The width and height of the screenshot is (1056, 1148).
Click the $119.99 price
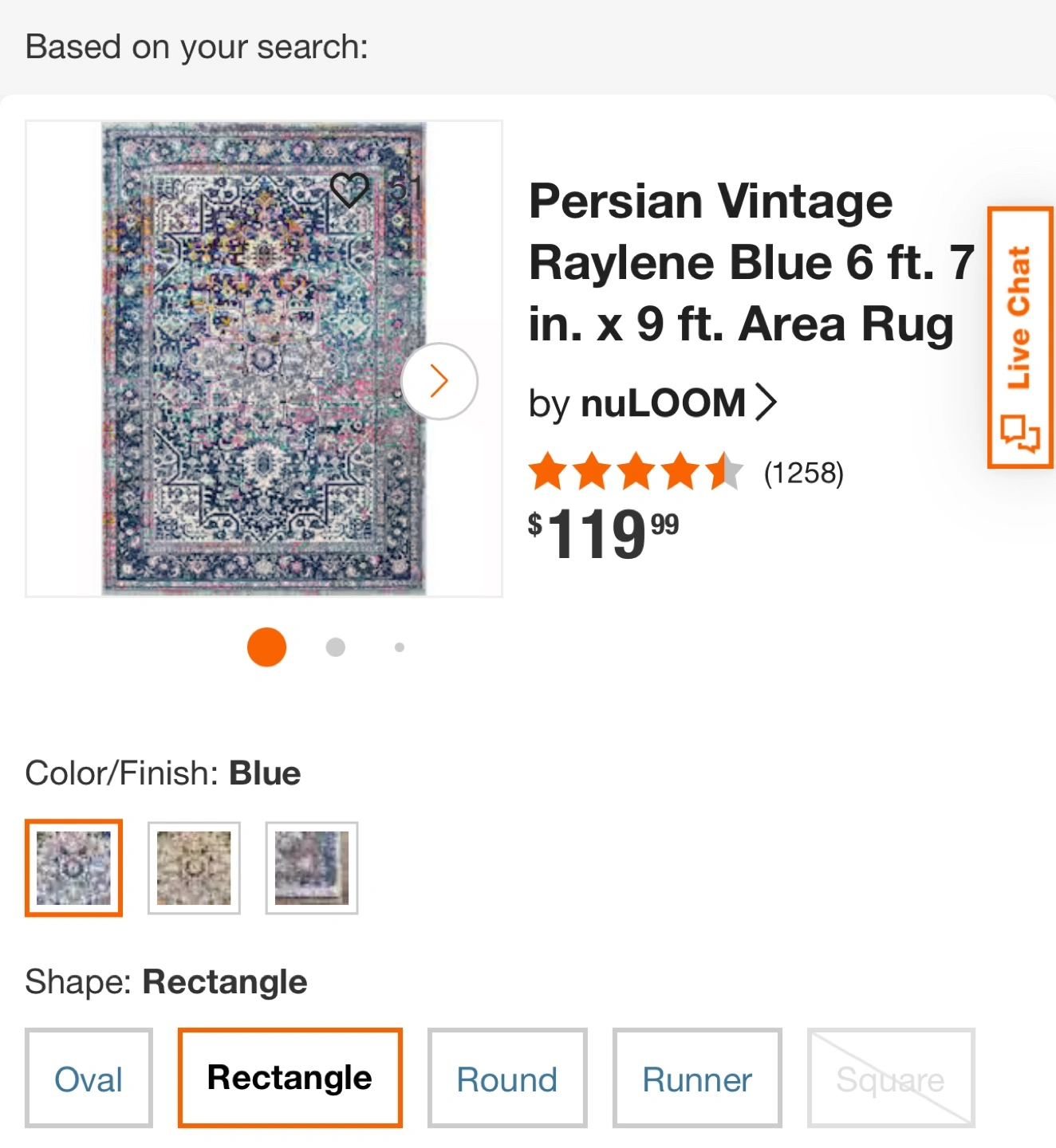(x=603, y=533)
